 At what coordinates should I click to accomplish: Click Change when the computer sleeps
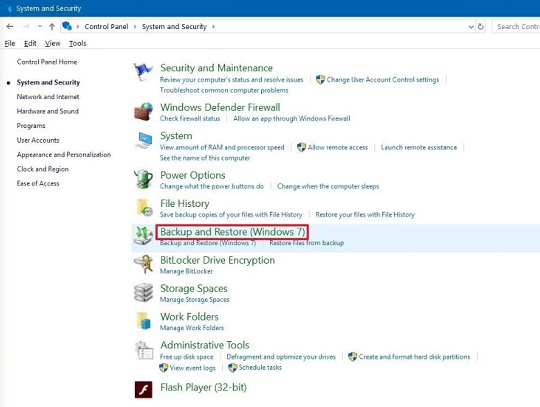coord(328,186)
